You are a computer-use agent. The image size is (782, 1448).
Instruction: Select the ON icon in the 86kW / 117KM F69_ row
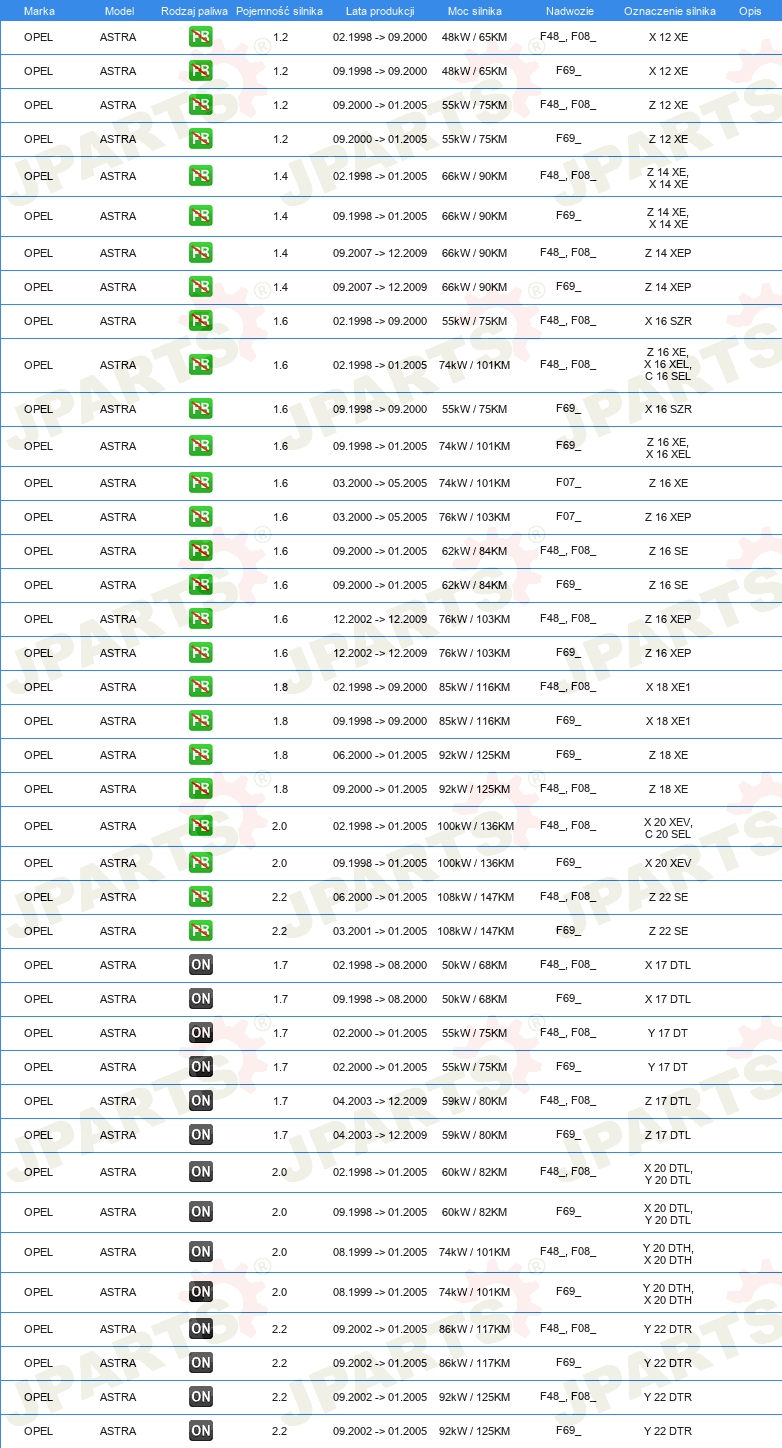[201, 1363]
